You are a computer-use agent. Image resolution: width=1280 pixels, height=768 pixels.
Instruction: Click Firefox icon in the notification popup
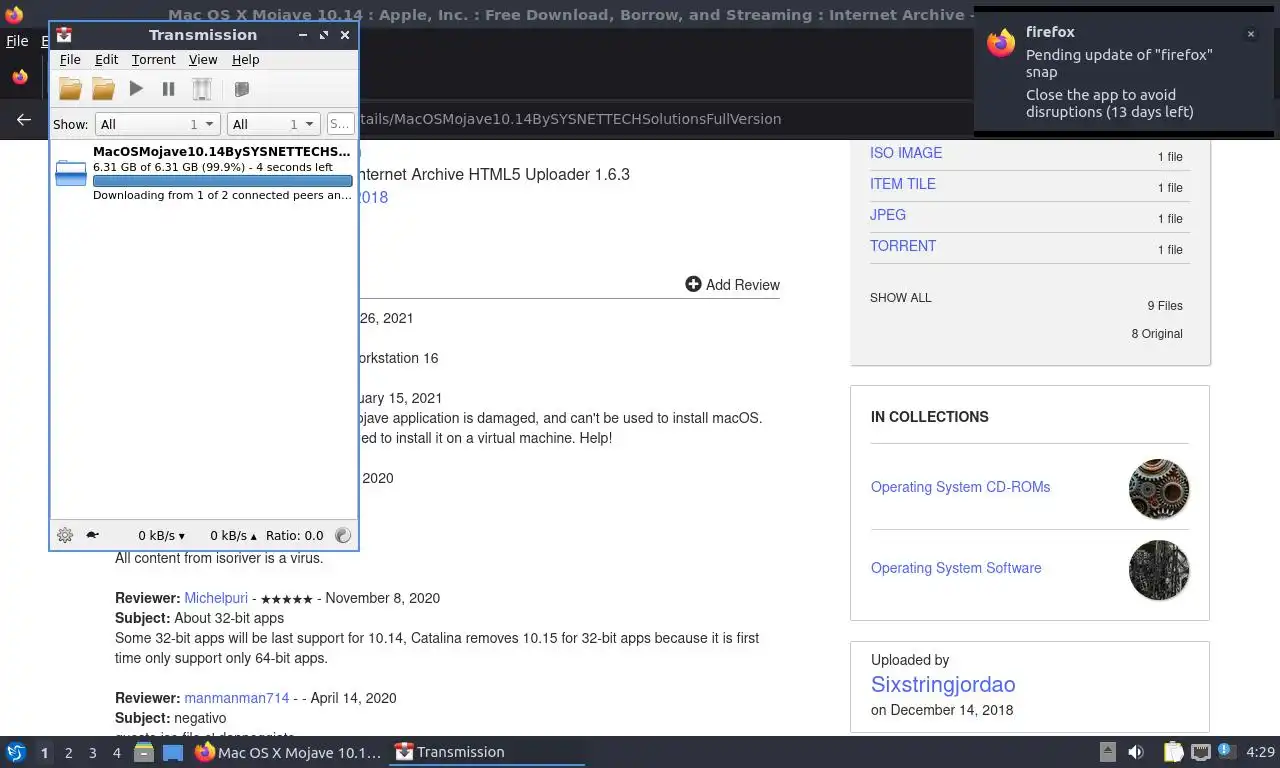tap(1001, 43)
